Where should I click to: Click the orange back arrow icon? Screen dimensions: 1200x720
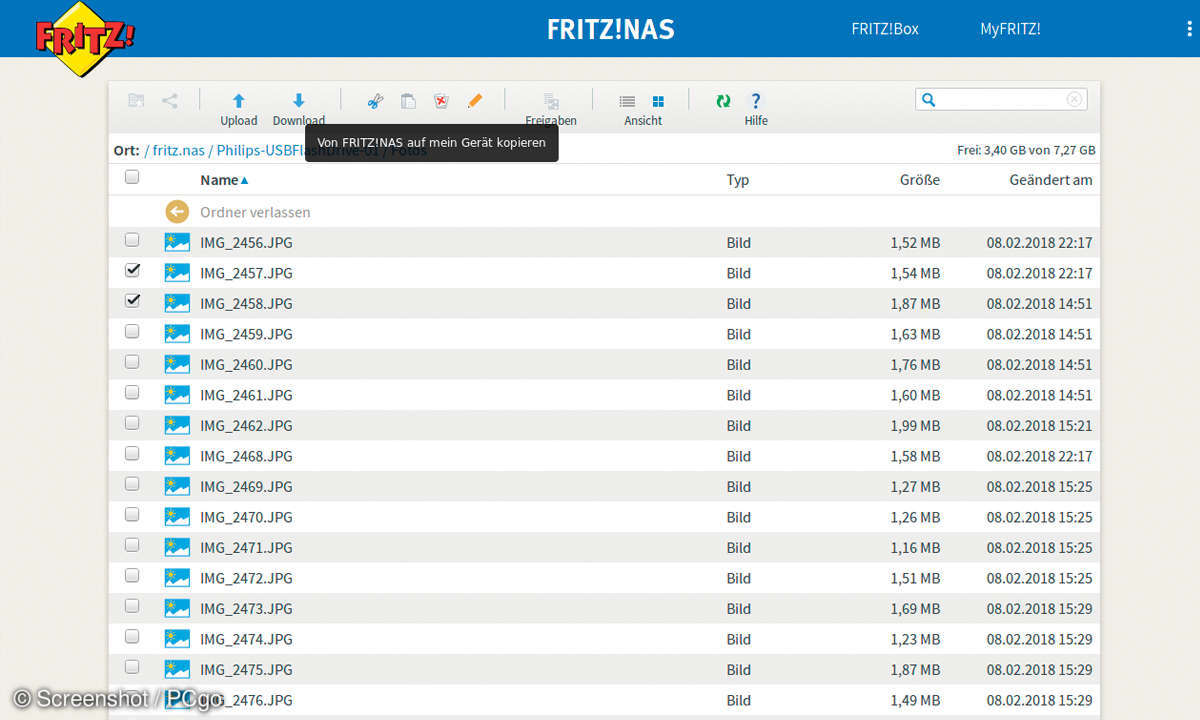click(x=177, y=211)
